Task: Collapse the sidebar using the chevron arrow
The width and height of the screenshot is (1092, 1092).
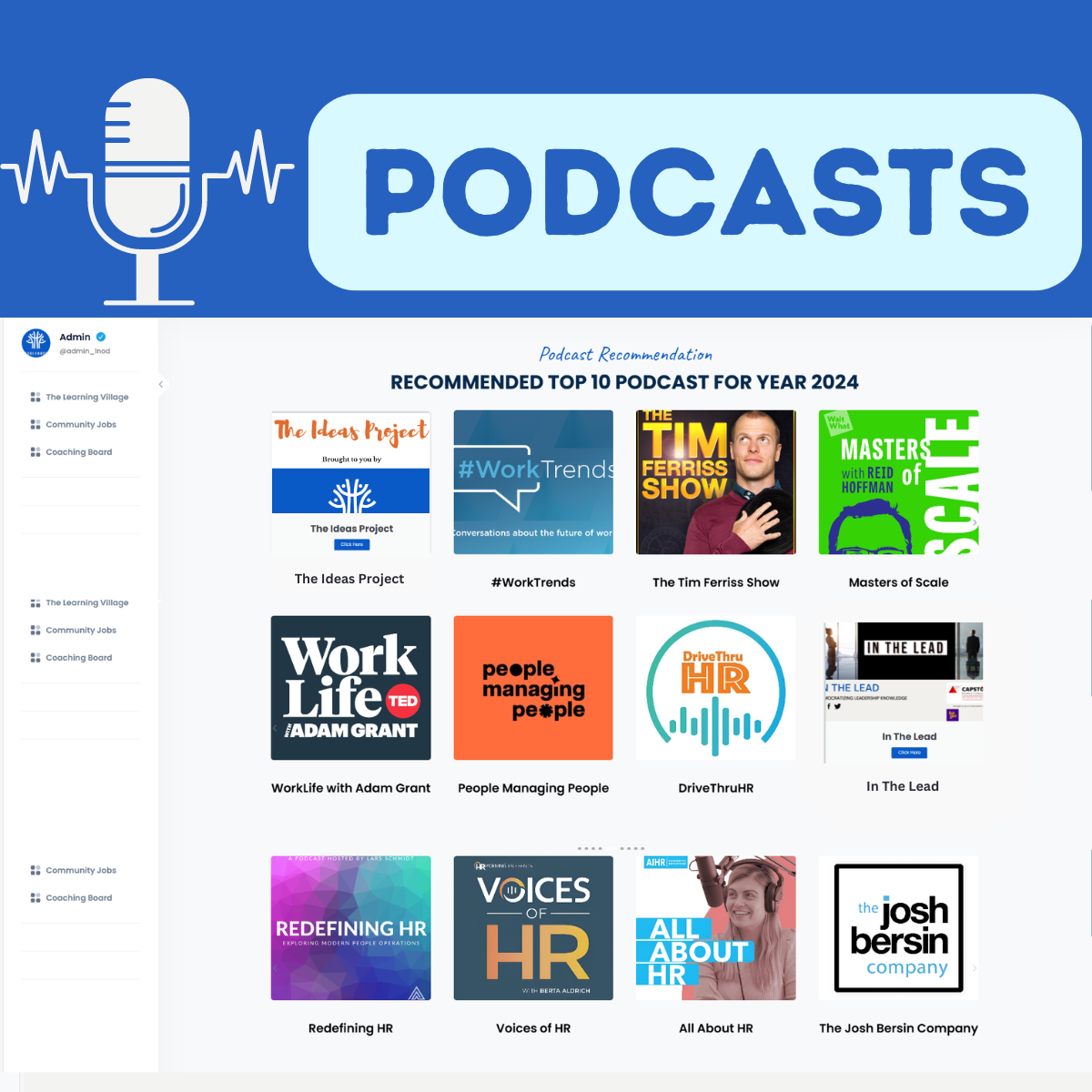Action: tap(161, 384)
